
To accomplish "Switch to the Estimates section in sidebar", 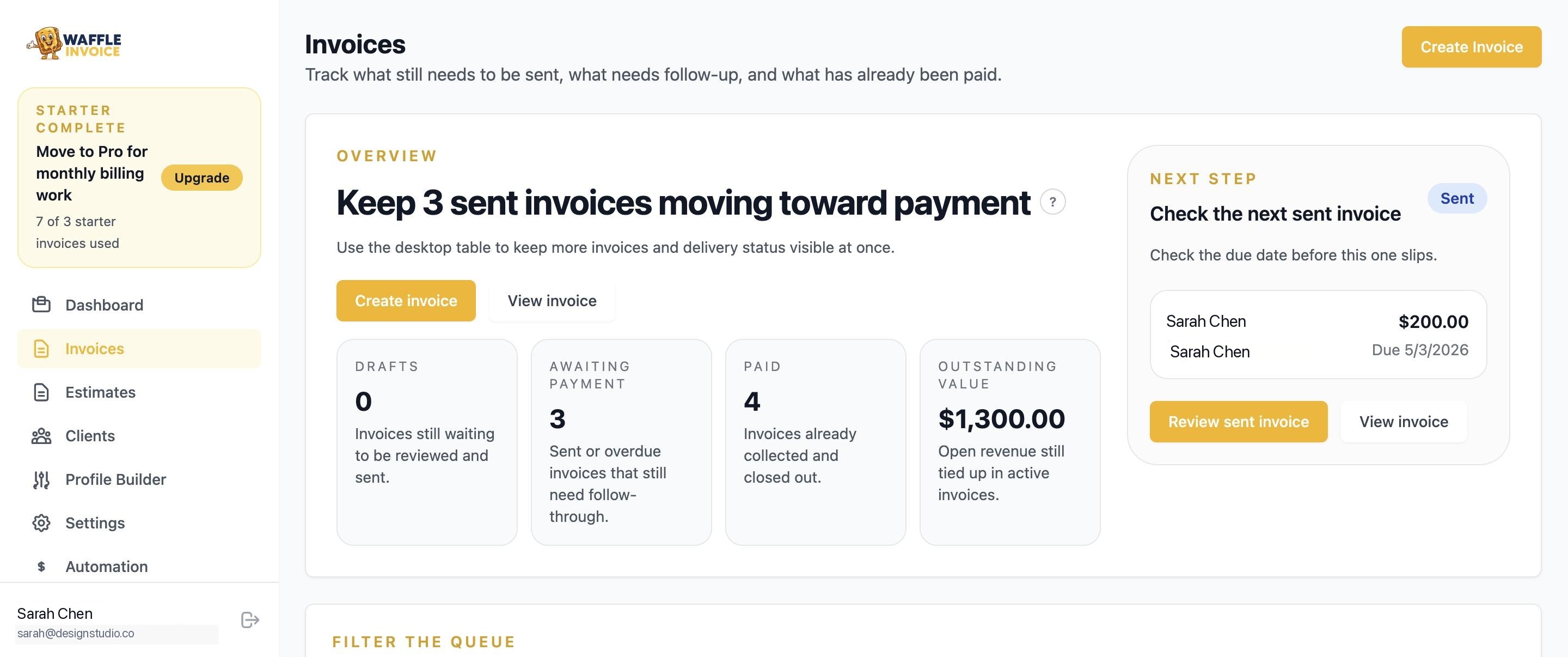I will coord(100,392).
